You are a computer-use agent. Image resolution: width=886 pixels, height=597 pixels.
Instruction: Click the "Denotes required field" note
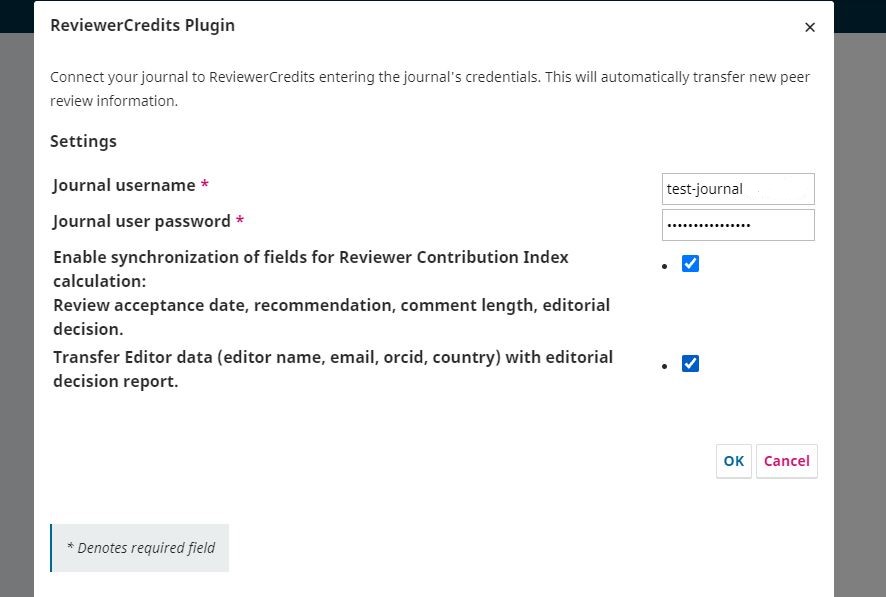pyautogui.click(x=140, y=548)
